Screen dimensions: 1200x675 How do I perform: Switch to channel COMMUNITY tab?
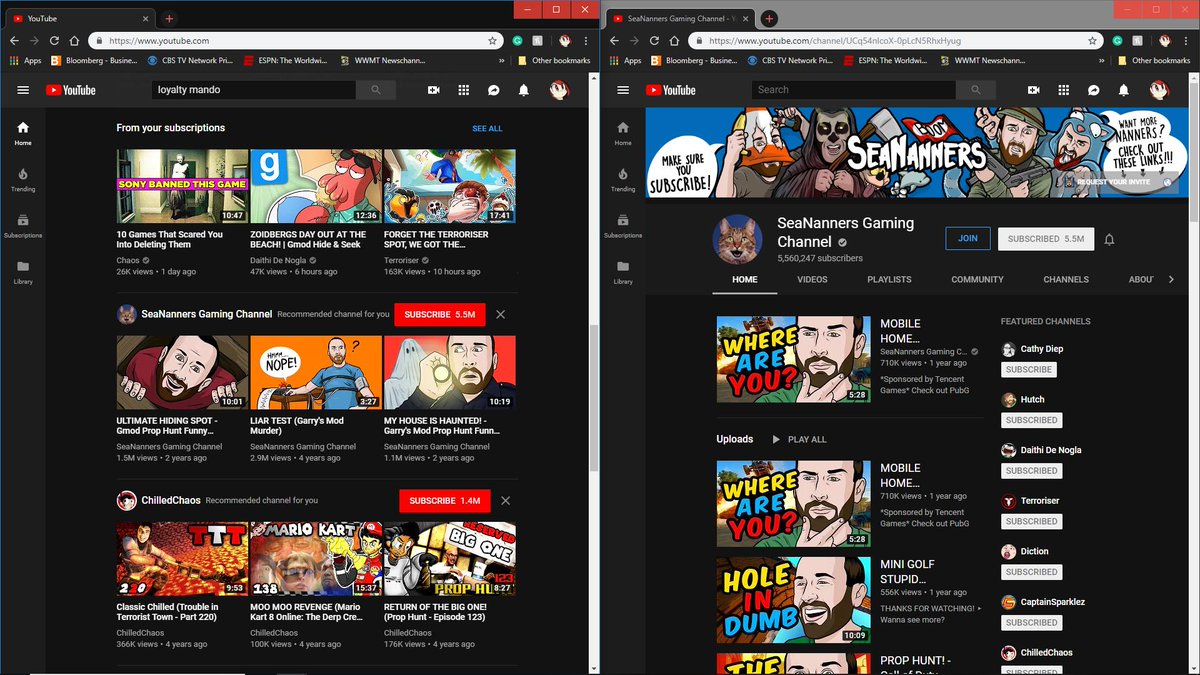point(977,279)
